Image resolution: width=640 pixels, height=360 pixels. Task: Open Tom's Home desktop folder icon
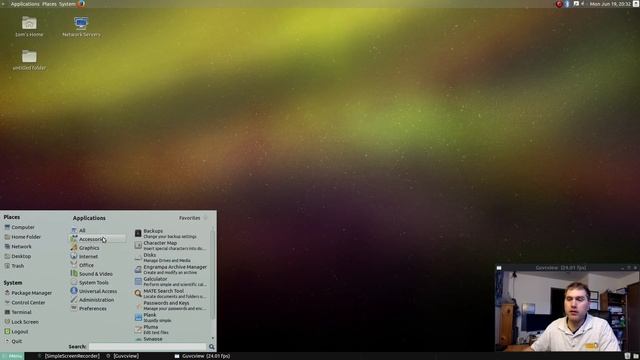(x=29, y=27)
